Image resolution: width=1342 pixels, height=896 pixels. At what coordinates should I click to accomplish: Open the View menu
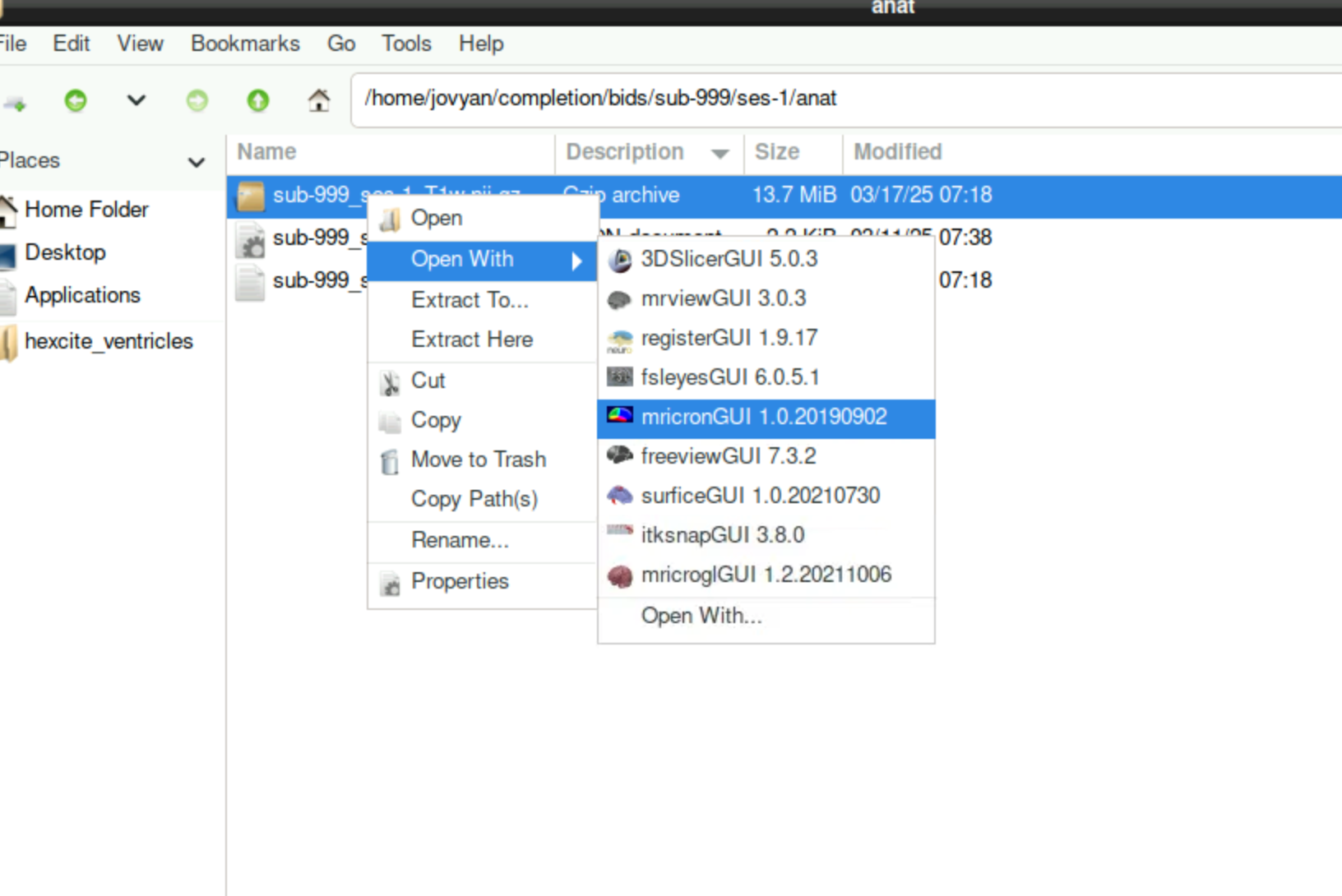coord(140,44)
